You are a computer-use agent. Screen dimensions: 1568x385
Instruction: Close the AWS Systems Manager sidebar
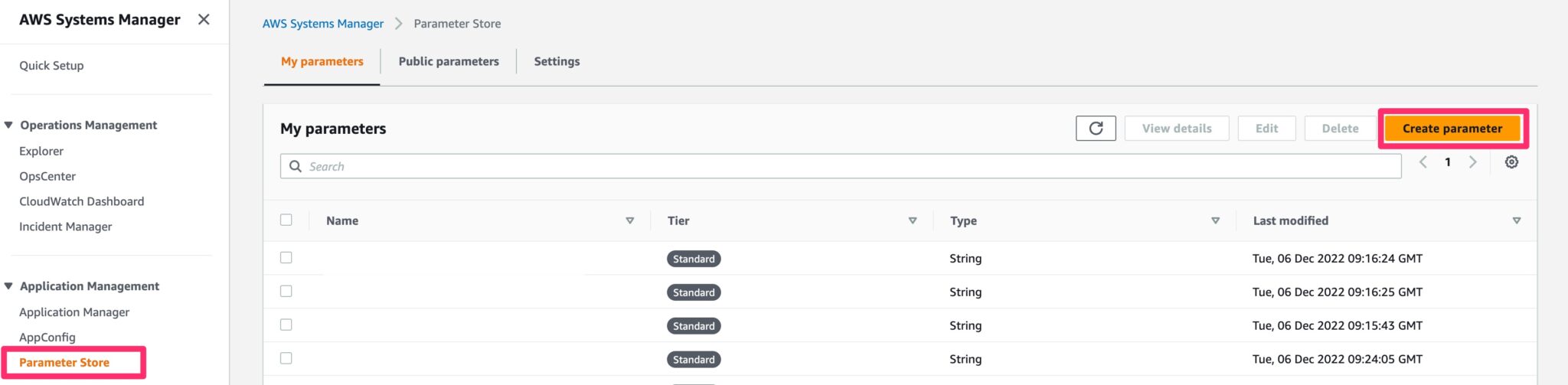coord(204,20)
